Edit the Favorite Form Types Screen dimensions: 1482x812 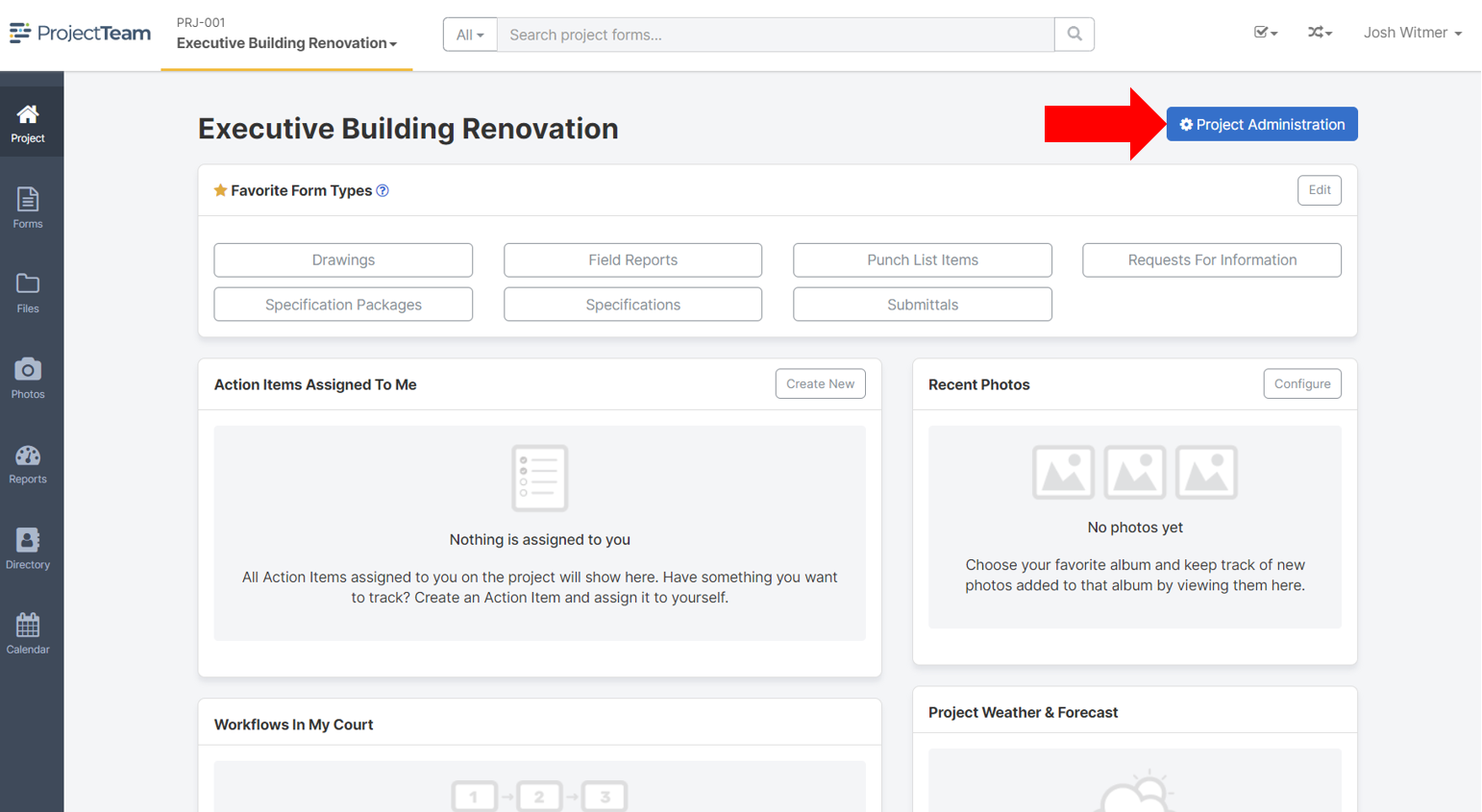pos(1320,190)
